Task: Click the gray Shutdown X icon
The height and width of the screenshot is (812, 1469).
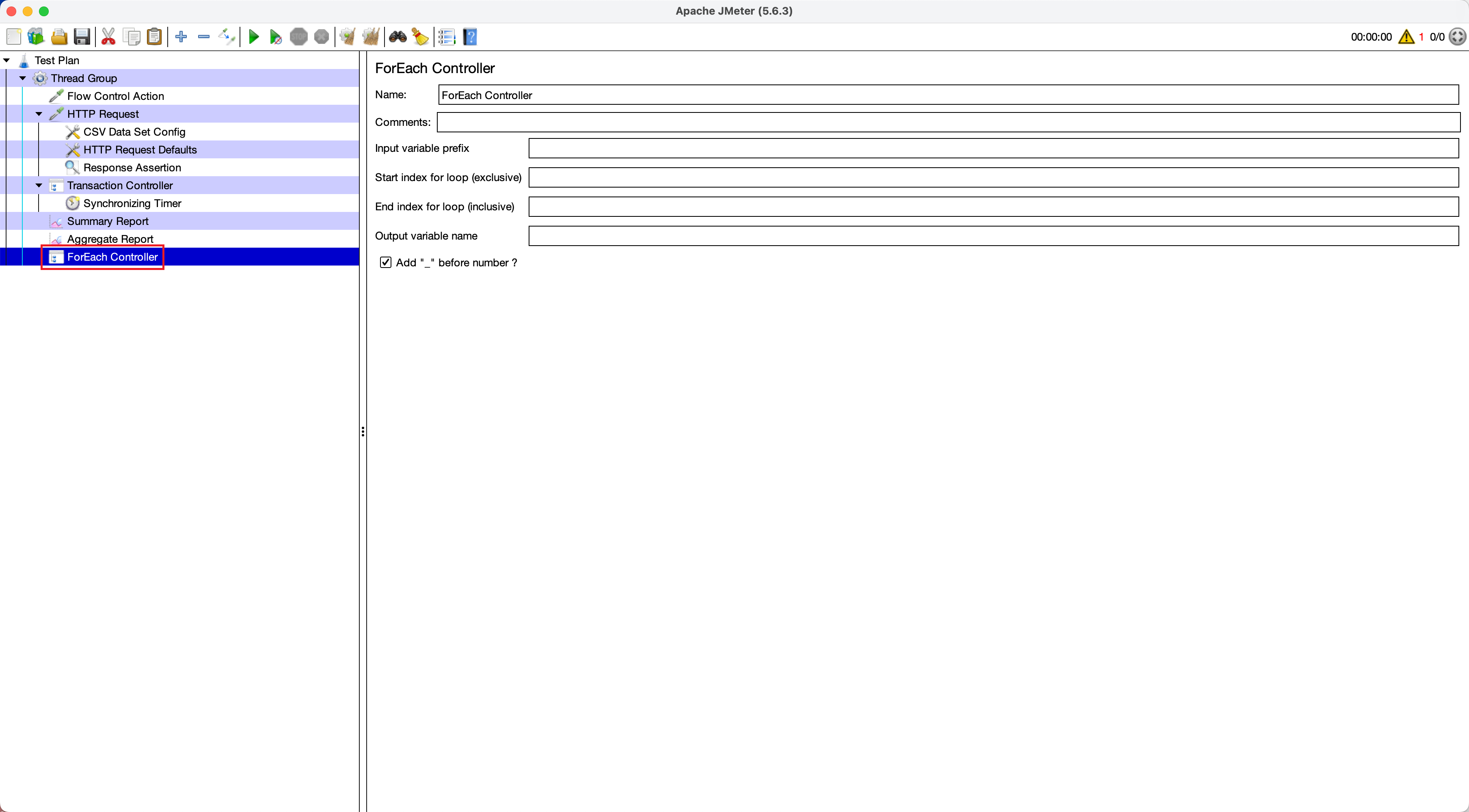Action: click(x=322, y=37)
